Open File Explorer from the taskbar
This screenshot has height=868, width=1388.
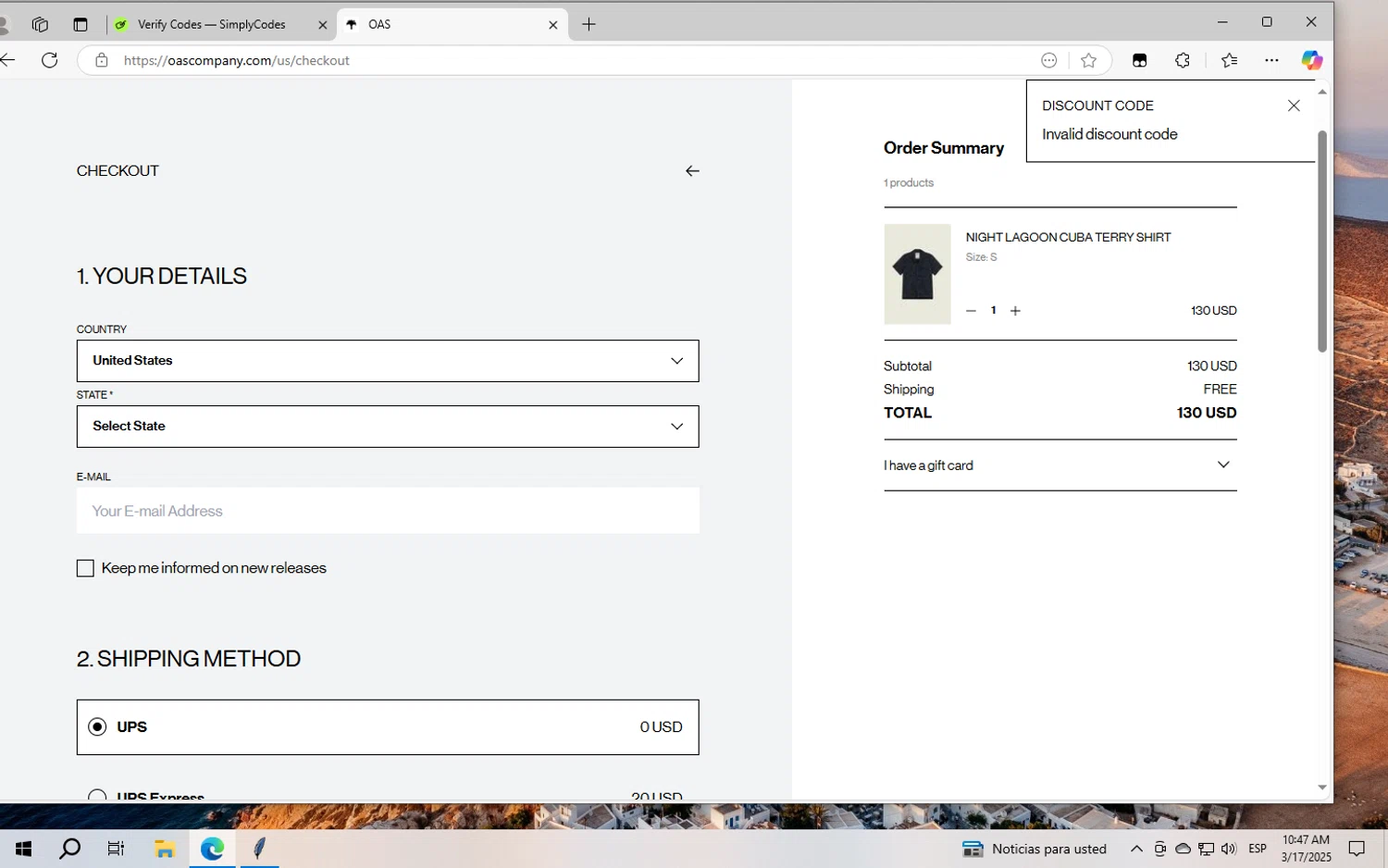tap(165, 849)
